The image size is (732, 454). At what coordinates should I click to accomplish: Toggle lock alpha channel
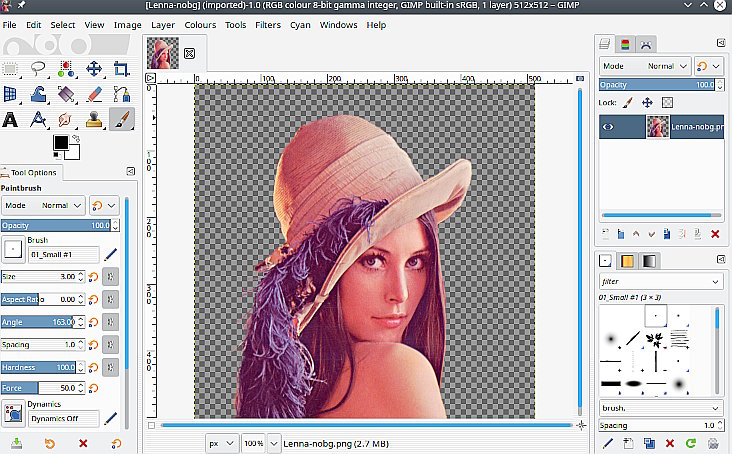coord(668,102)
